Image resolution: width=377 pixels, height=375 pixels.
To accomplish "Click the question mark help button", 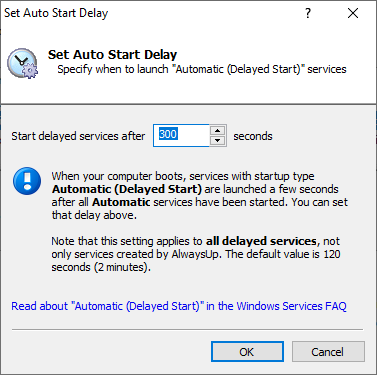I will coord(308,13).
